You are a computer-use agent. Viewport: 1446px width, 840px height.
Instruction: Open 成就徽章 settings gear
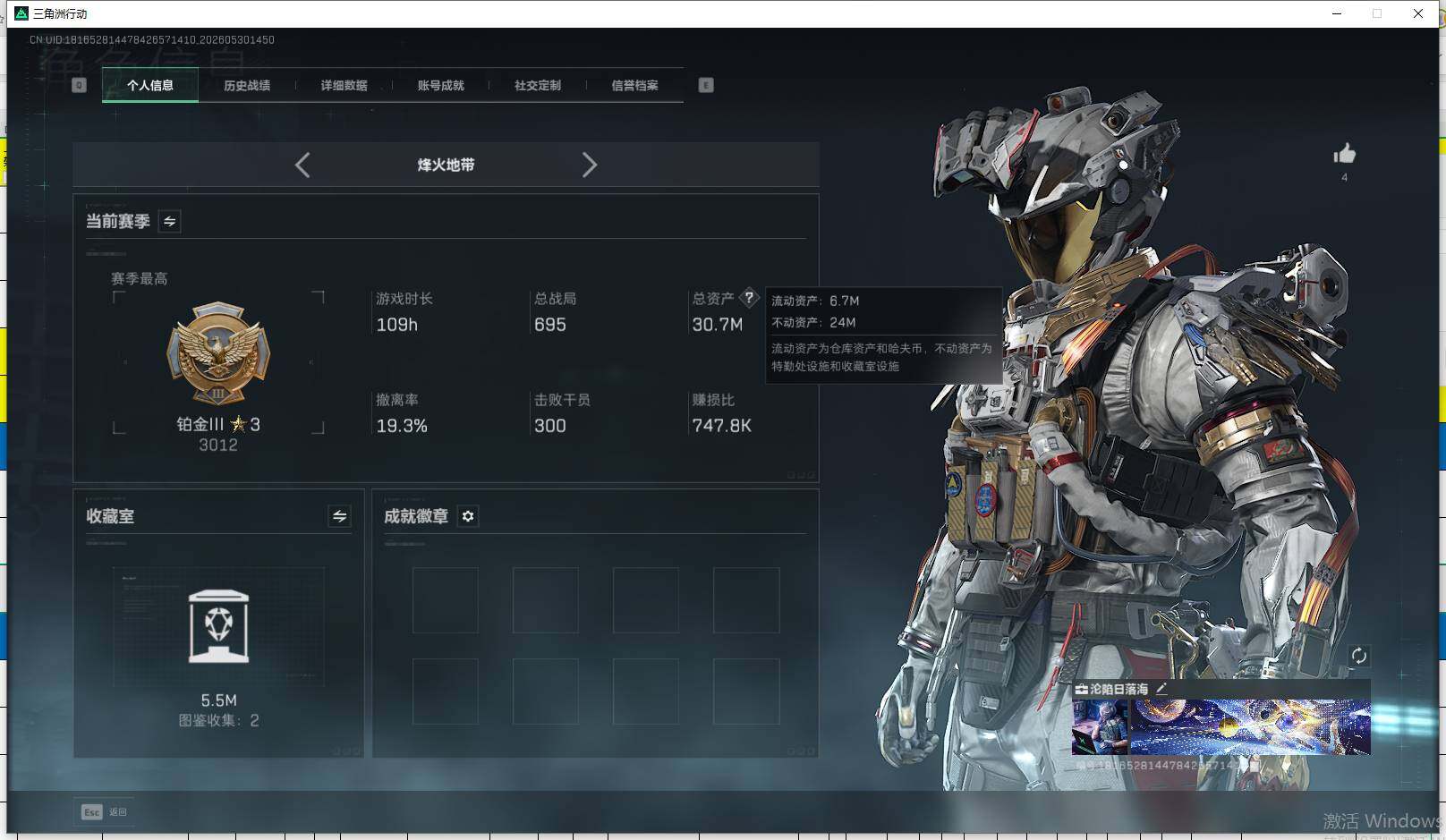point(468,516)
